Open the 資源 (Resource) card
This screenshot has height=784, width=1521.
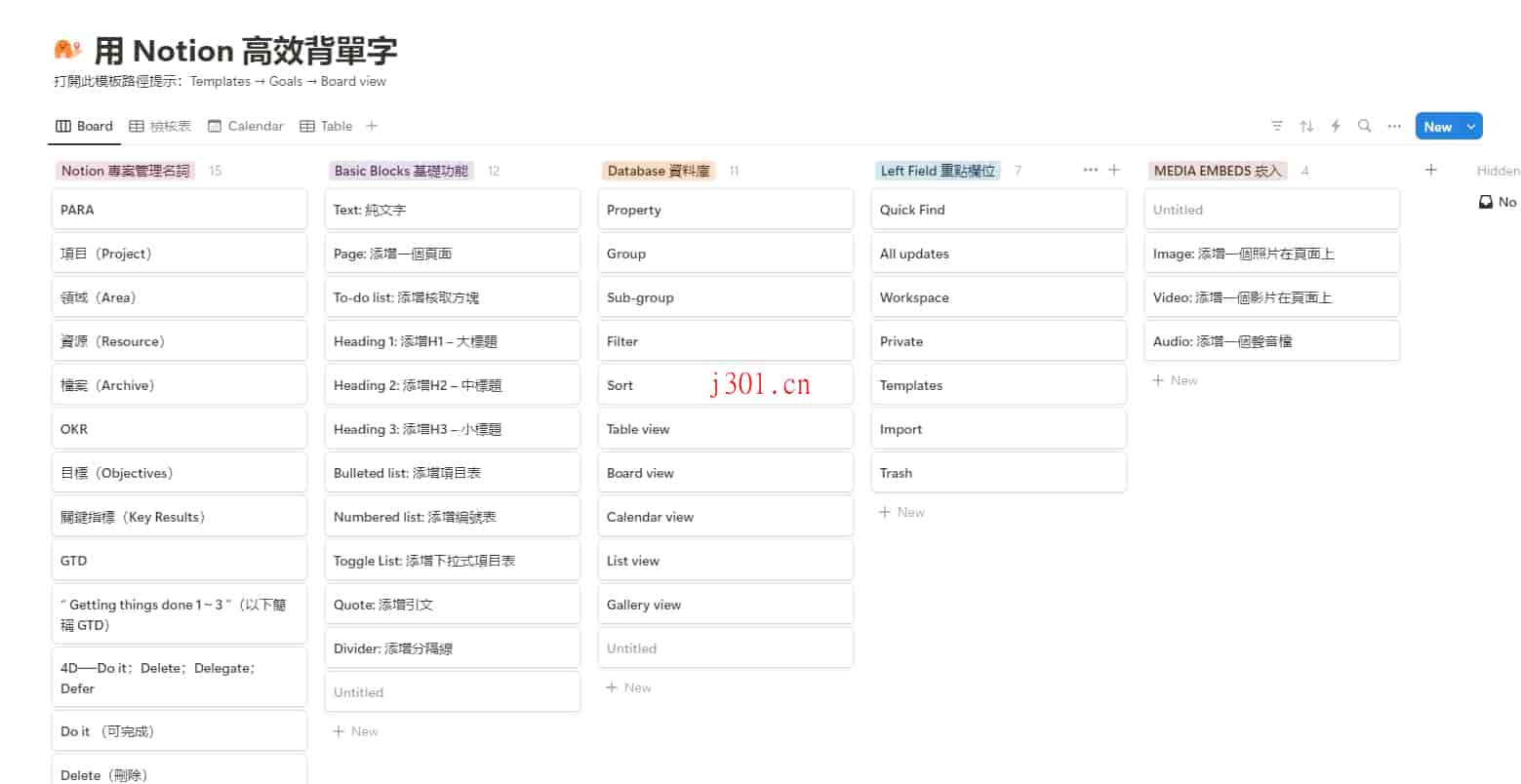tap(180, 341)
